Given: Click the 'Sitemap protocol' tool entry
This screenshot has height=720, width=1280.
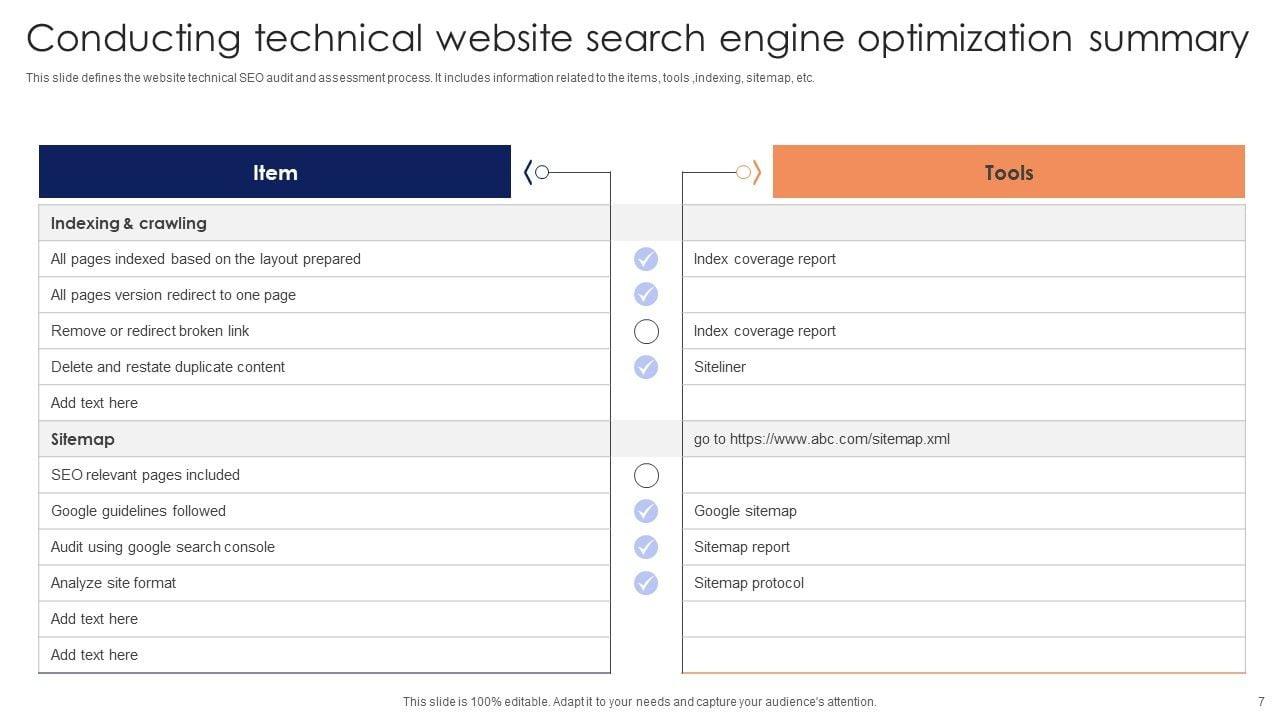Looking at the screenshot, I should click(749, 583).
